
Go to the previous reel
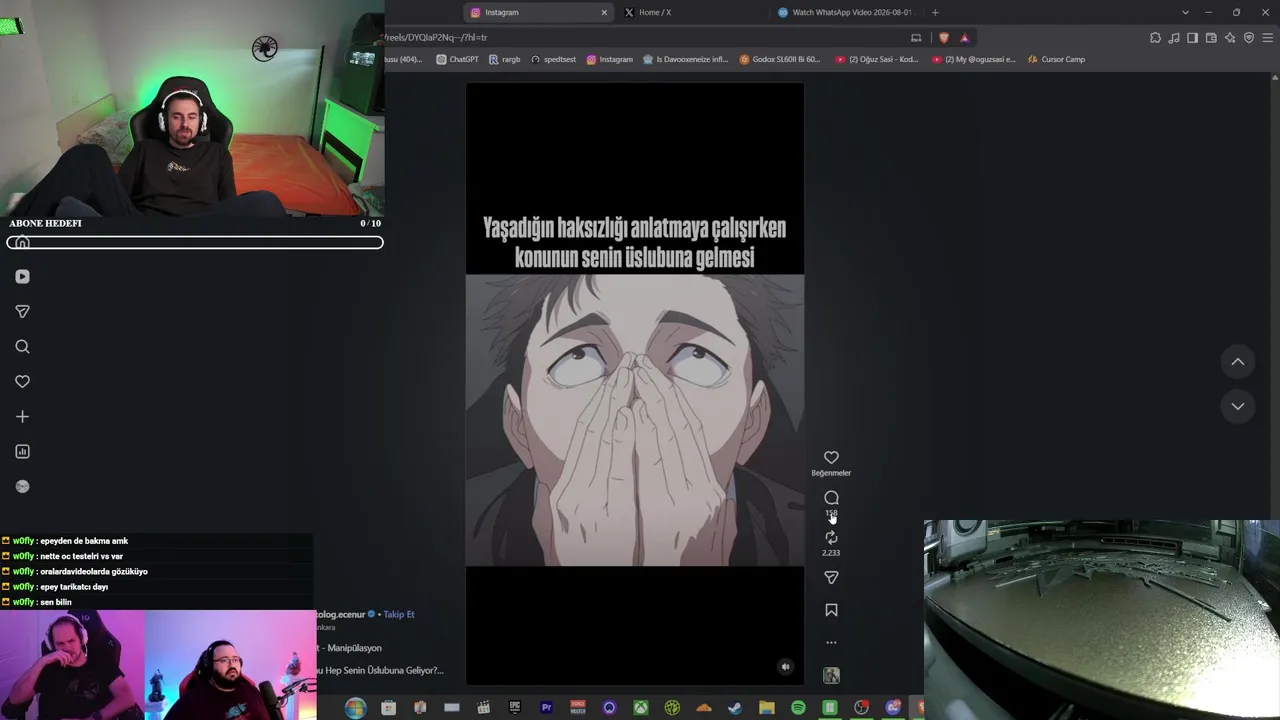coord(1238,362)
